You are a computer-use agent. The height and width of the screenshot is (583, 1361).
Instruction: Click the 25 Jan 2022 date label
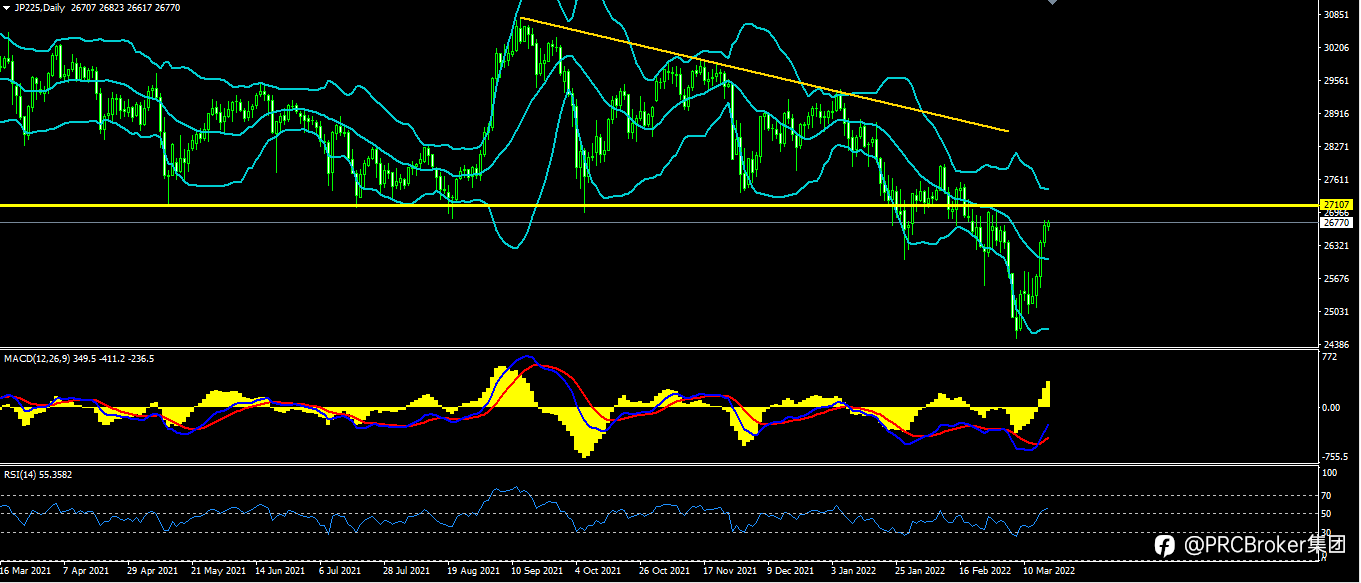919,571
